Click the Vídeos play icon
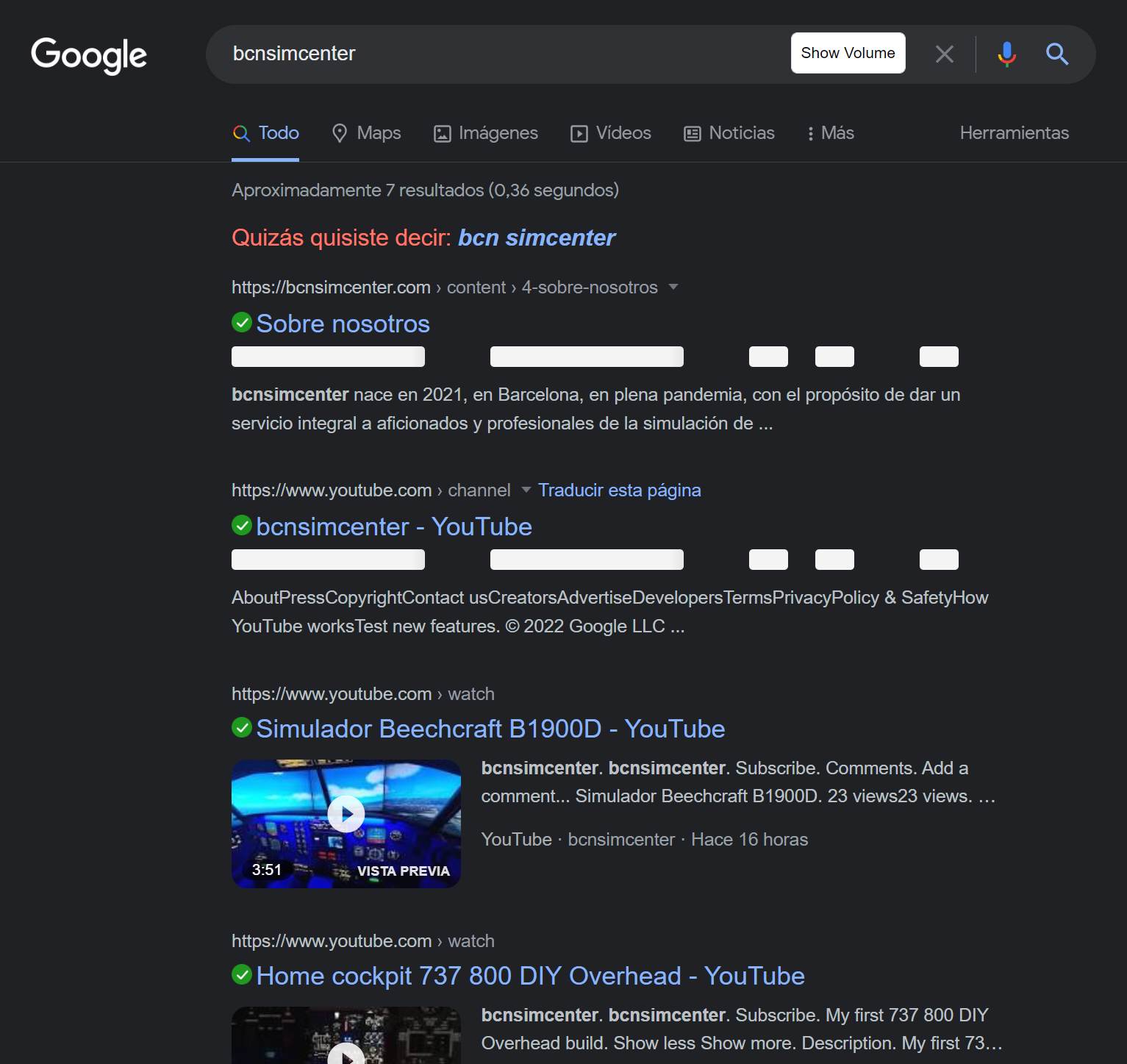The width and height of the screenshot is (1127, 1064). pyautogui.click(x=579, y=133)
